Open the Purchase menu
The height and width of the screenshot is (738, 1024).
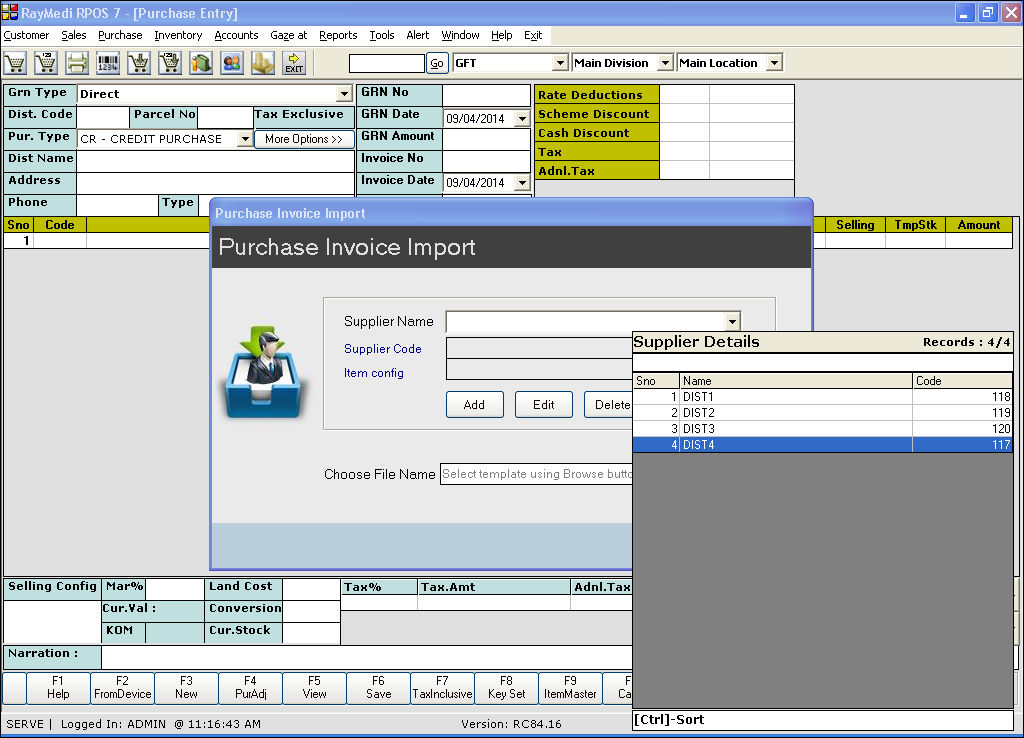(x=120, y=35)
